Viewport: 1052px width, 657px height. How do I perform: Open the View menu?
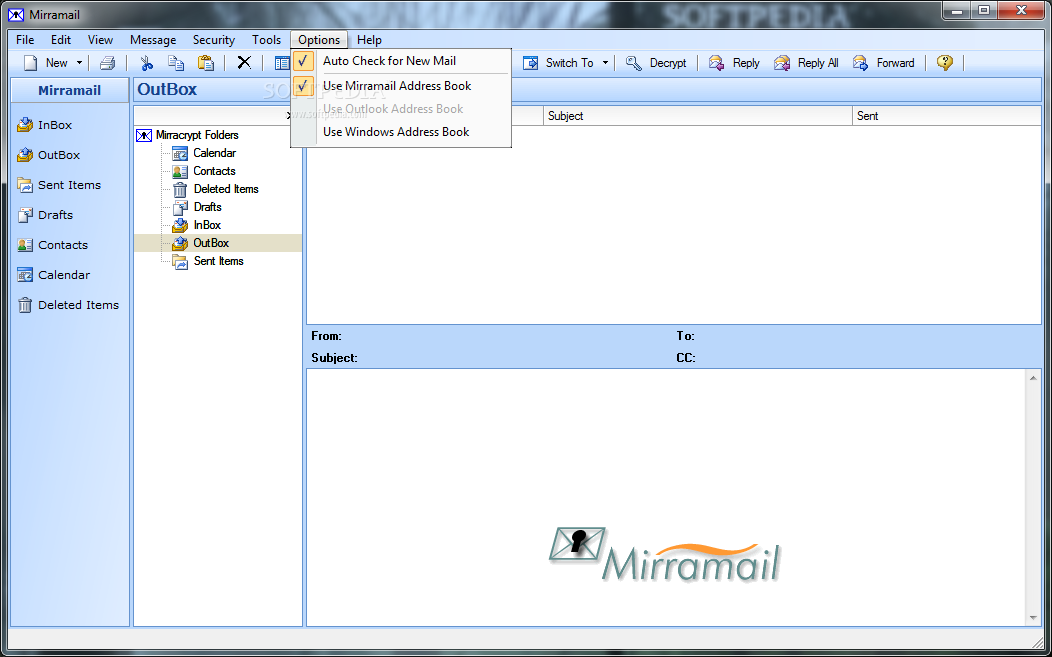point(100,40)
